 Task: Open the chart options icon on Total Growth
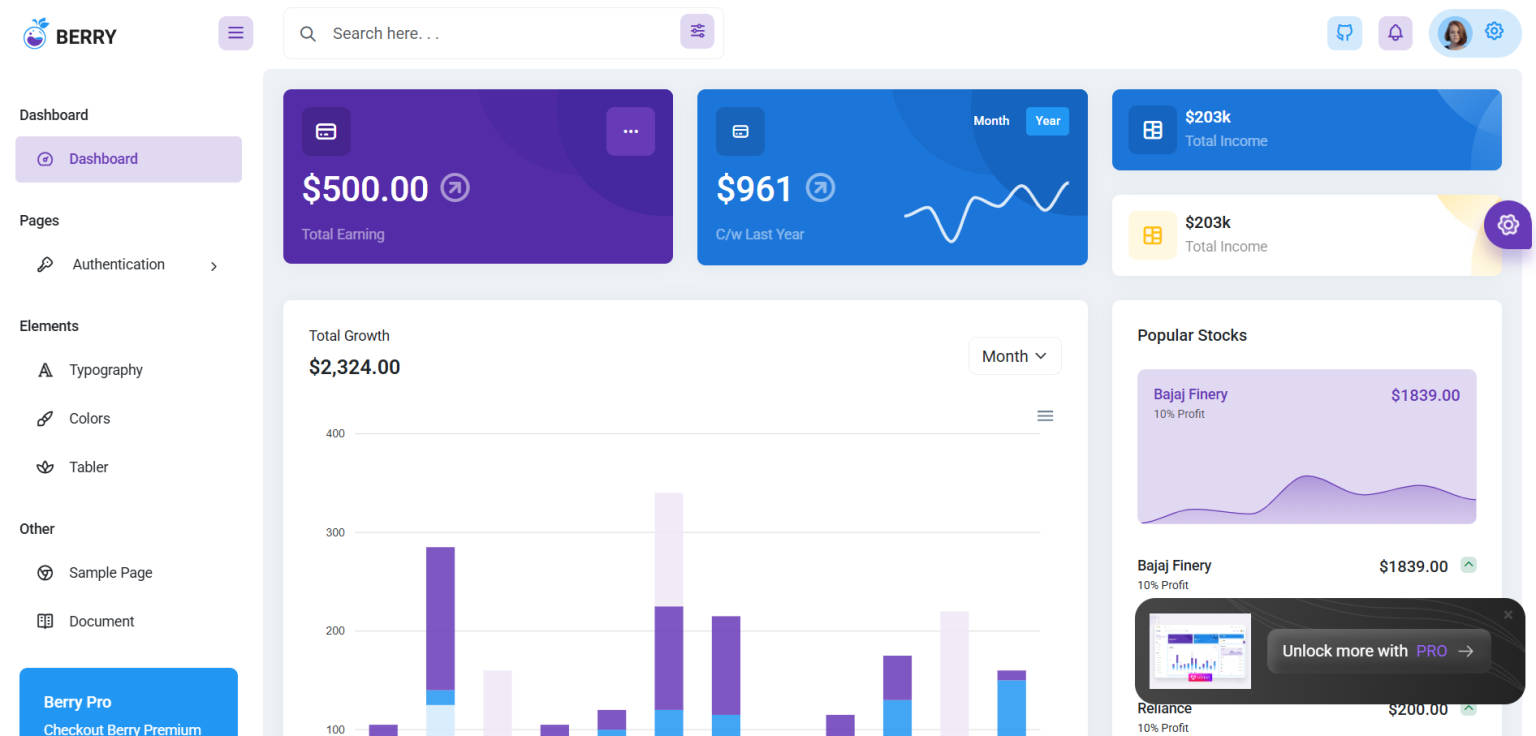(x=1045, y=415)
